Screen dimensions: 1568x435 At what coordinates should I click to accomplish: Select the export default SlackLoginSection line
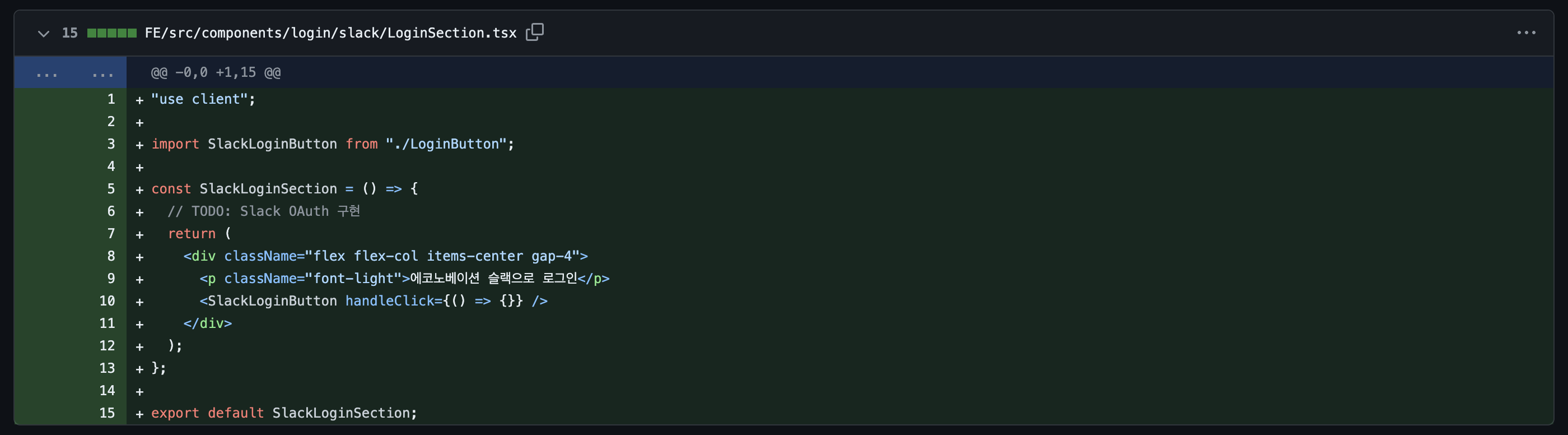click(284, 413)
